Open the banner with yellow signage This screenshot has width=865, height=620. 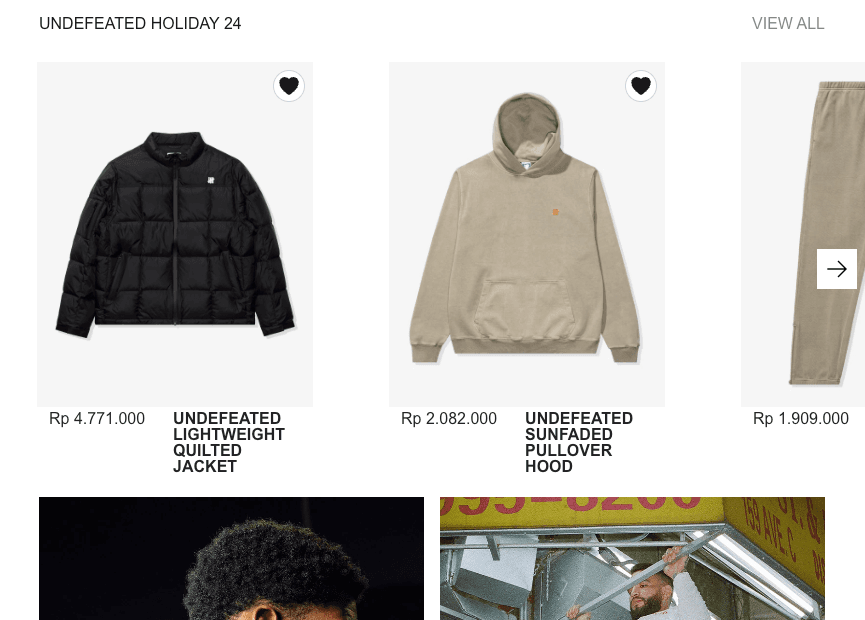[632, 558]
